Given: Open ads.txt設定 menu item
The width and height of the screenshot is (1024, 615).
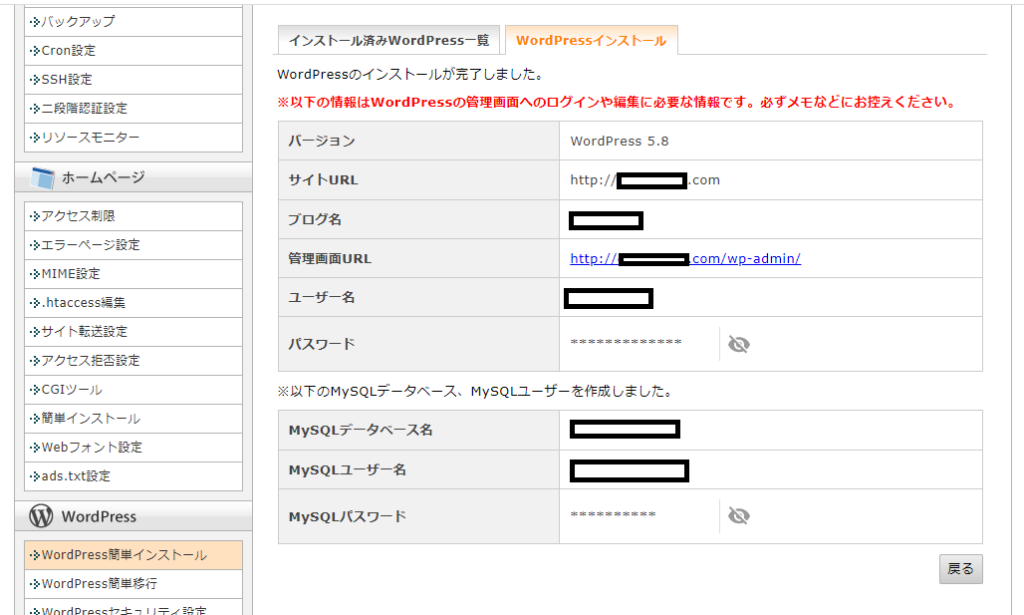Looking at the screenshot, I should point(133,476).
